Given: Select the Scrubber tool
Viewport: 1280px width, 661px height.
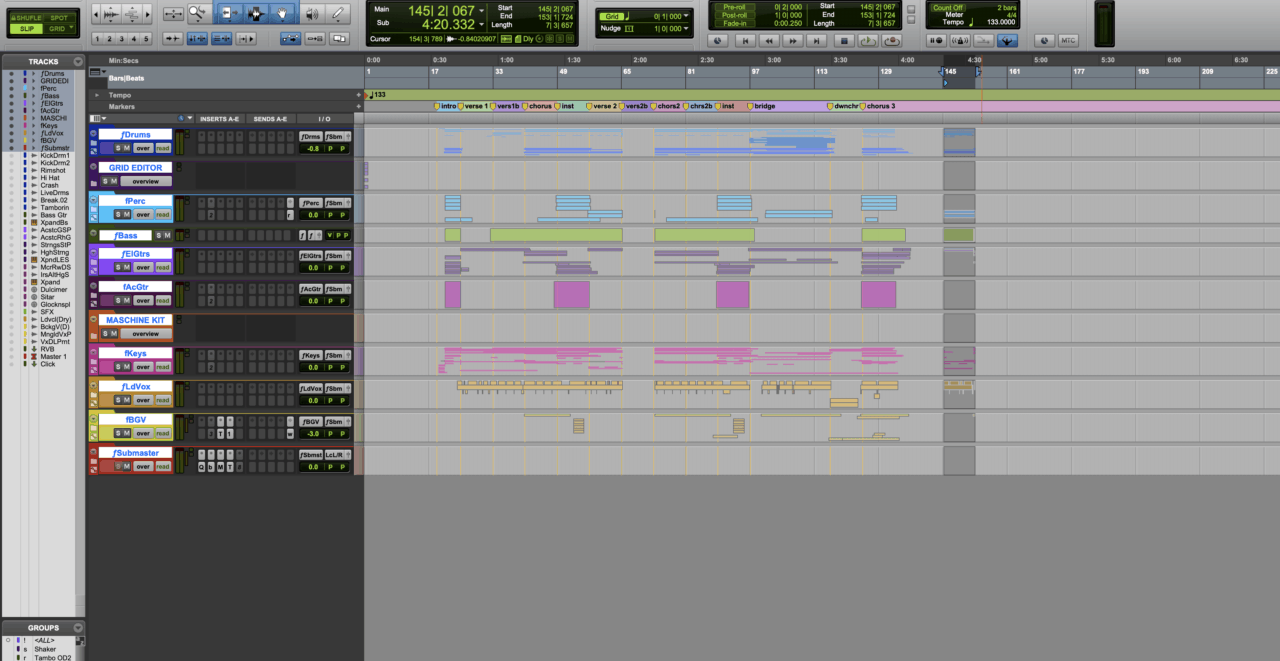Looking at the screenshot, I should click(x=310, y=14).
